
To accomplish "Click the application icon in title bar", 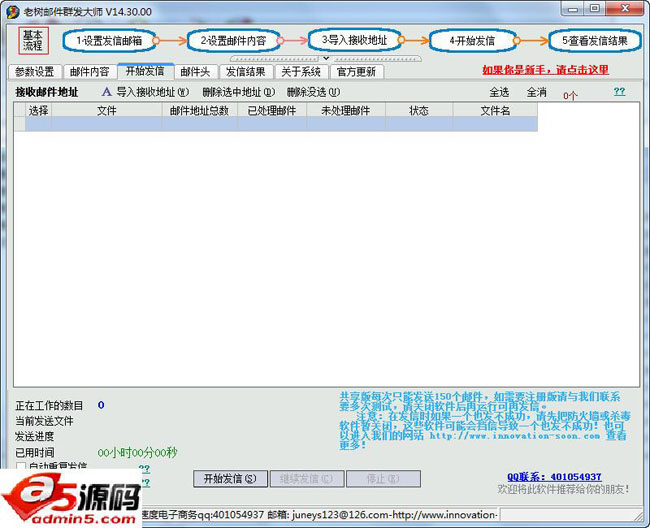I will point(12,12).
